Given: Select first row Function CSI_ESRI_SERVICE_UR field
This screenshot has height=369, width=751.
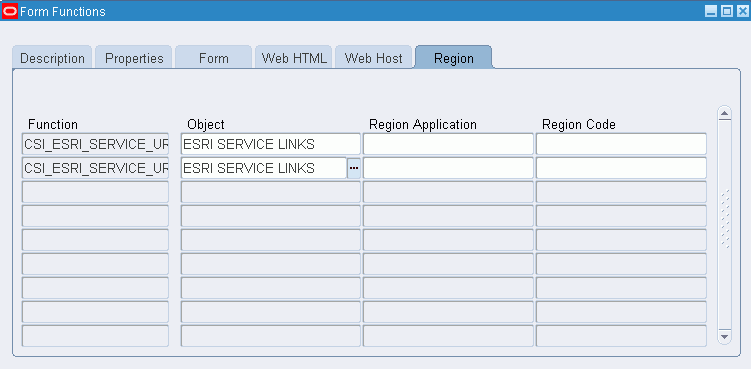Looking at the screenshot, I should 95,144.
